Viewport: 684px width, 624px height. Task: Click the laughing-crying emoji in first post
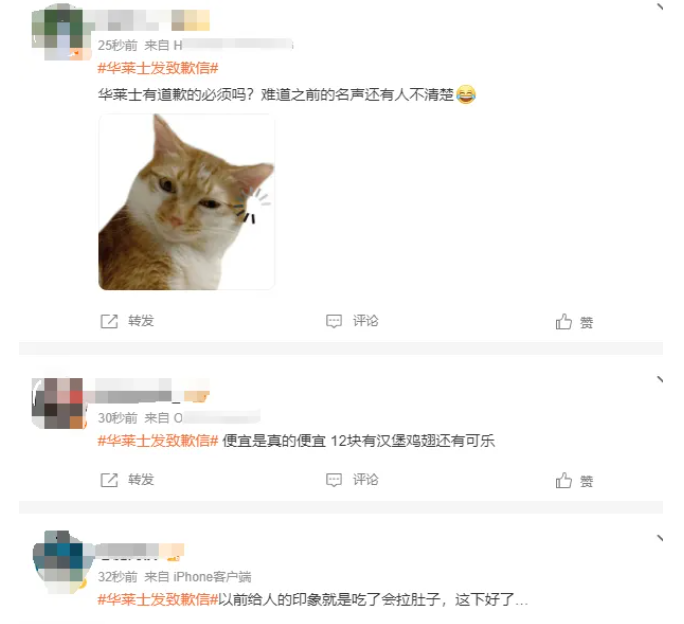coord(466,94)
